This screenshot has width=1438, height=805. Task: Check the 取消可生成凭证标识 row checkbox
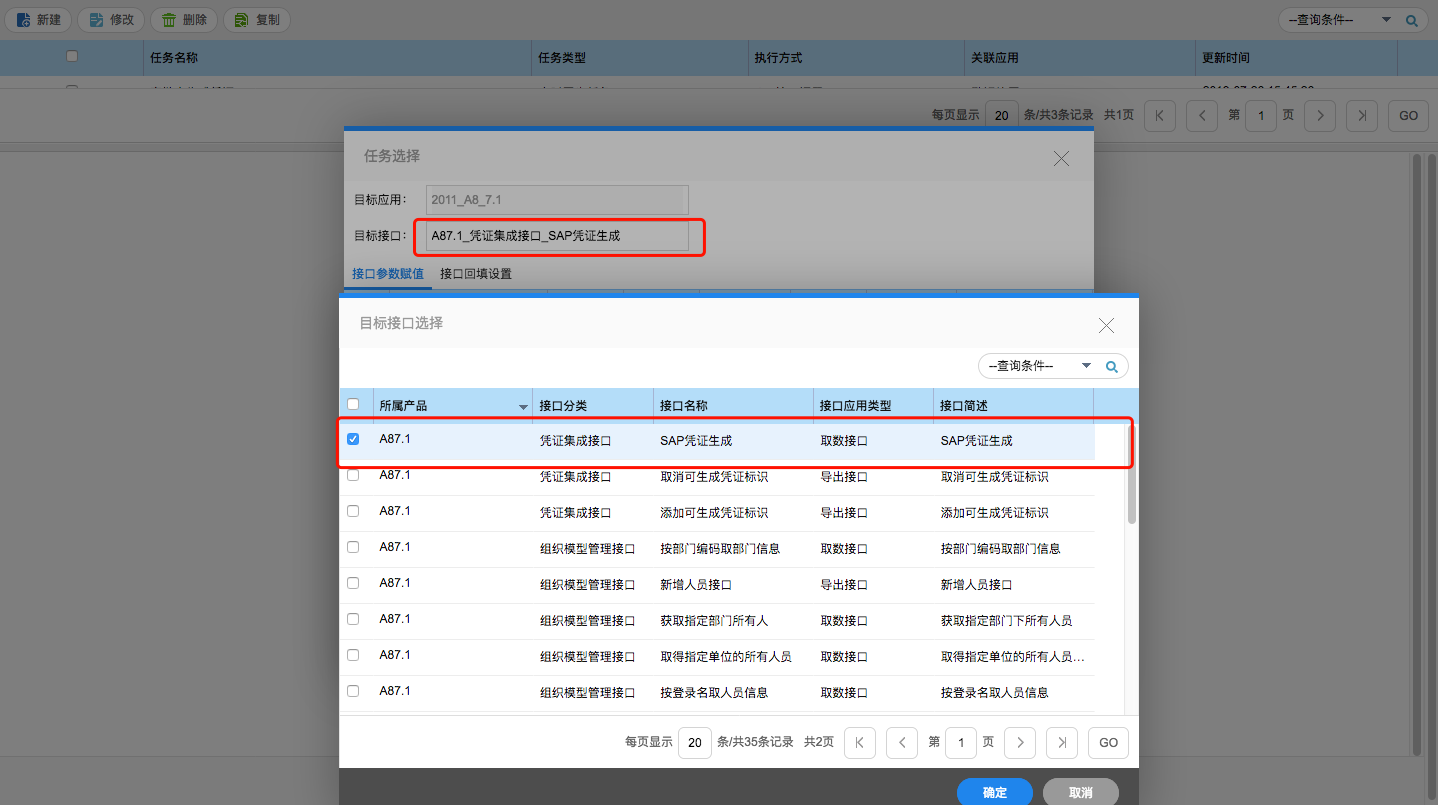(353, 475)
